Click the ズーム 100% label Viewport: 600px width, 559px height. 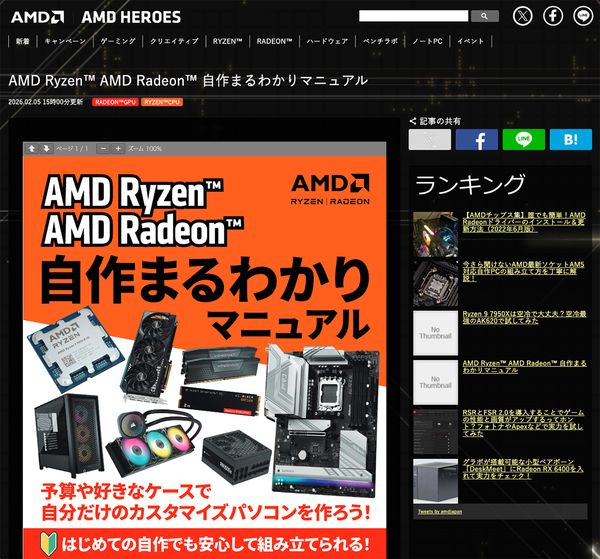coord(145,148)
